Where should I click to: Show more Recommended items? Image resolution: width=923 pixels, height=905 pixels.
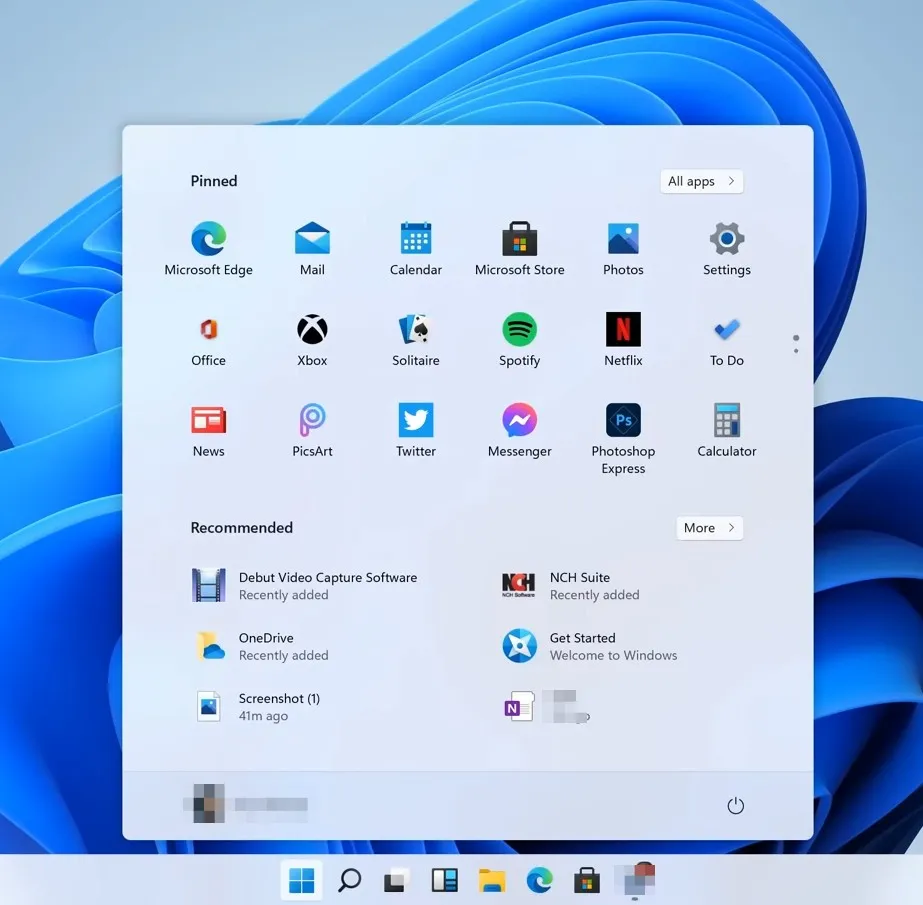point(709,527)
